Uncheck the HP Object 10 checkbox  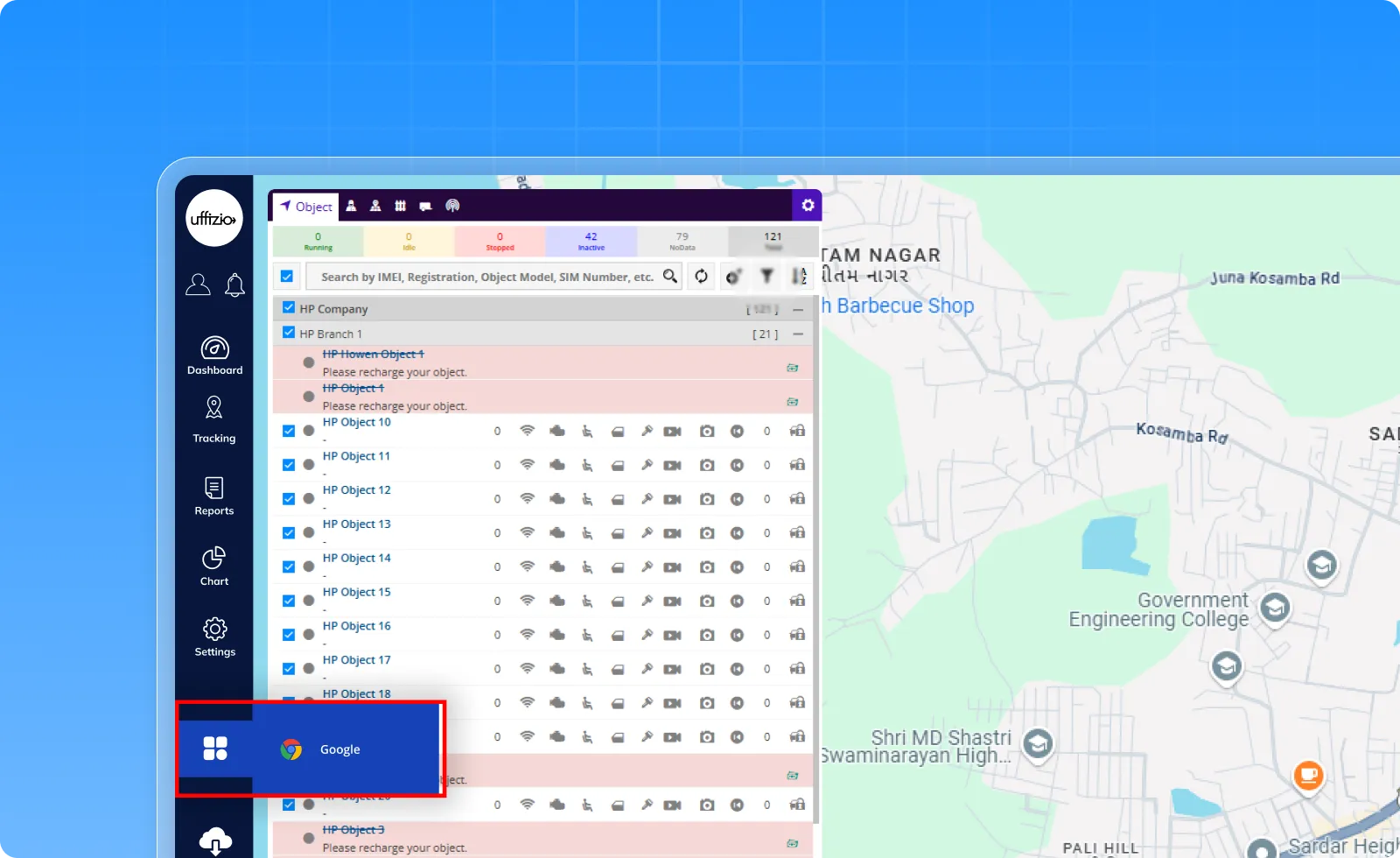[289, 431]
